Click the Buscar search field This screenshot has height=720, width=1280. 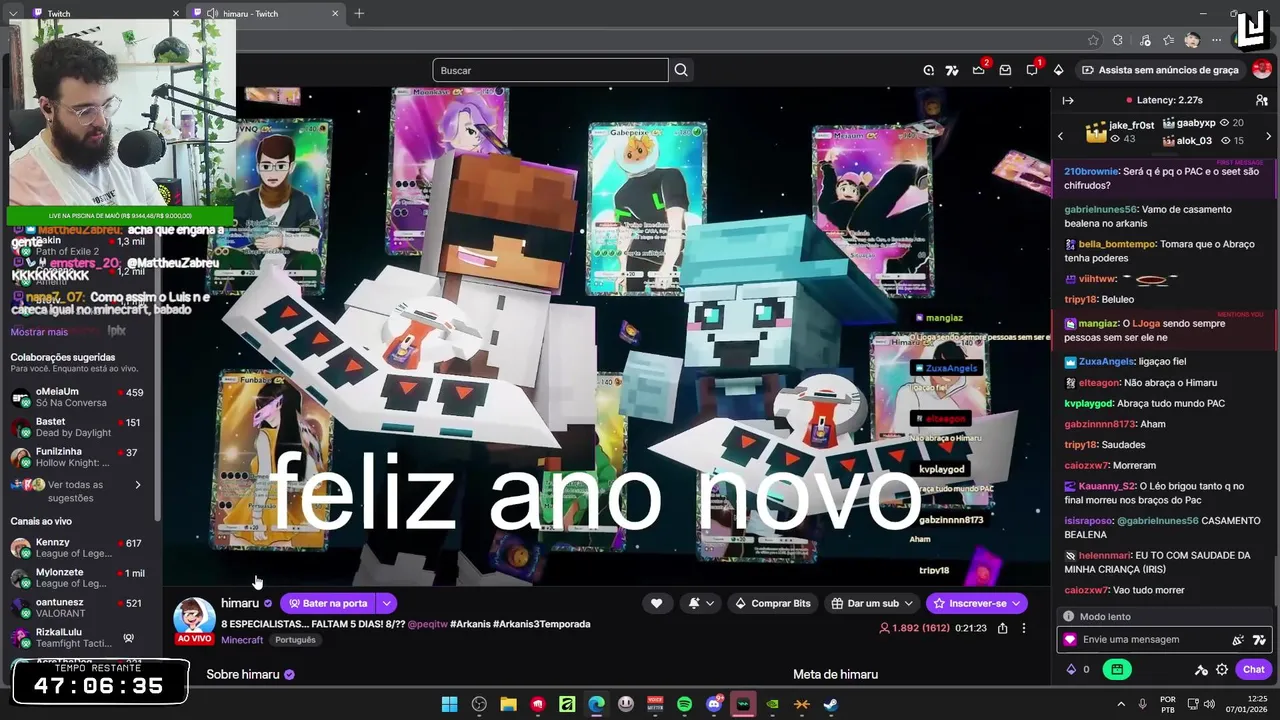[x=550, y=70]
